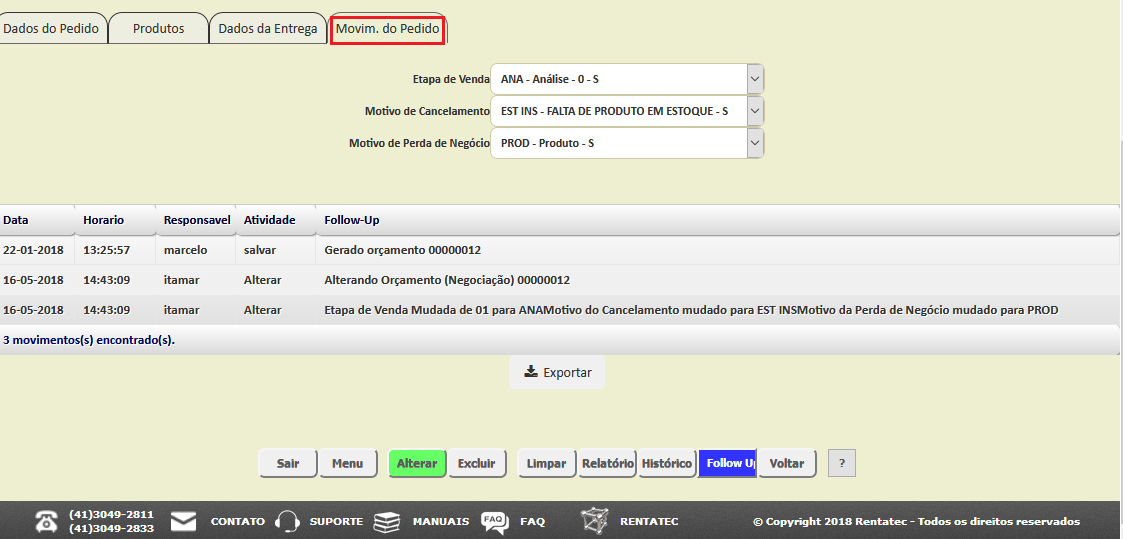Click the MANUAIS footer link
Image resolution: width=1123 pixels, height=539 pixels.
click(441, 522)
